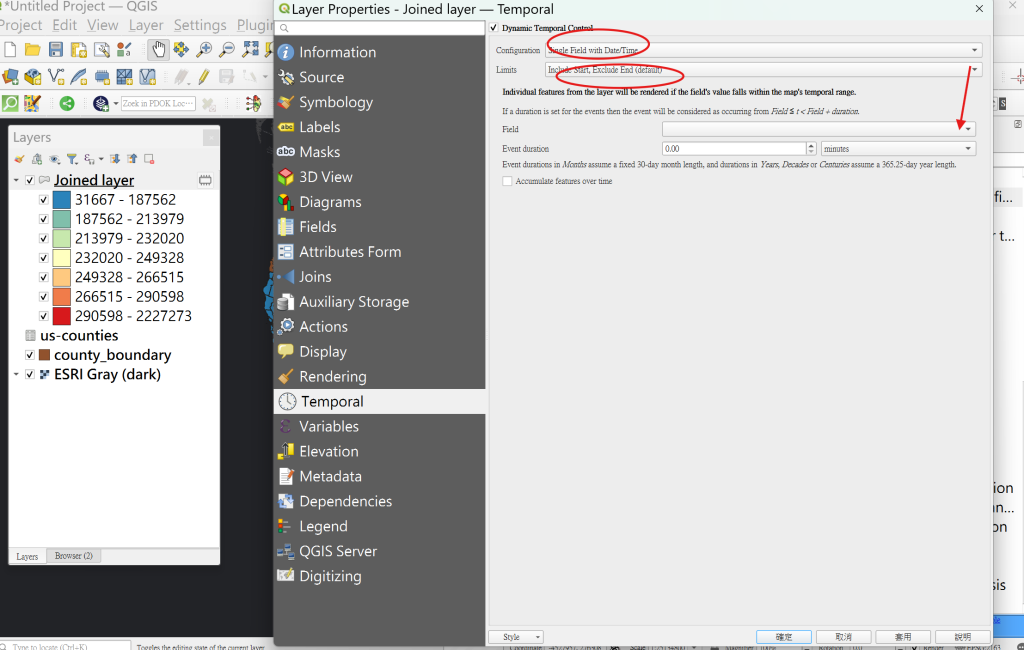This screenshot has height=650, width=1024.
Task: Click the 說明 (Help) button
Action: 963,637
